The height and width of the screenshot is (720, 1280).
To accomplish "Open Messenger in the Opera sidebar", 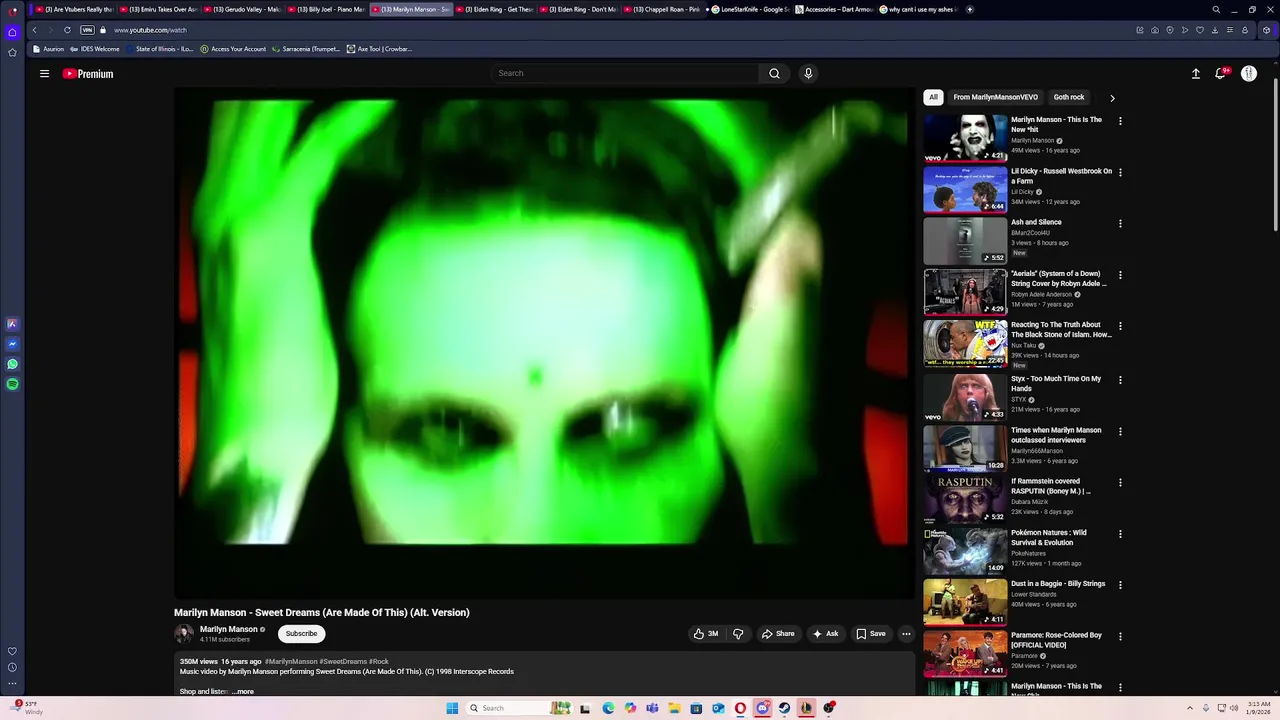I will (x=12, y=344).
